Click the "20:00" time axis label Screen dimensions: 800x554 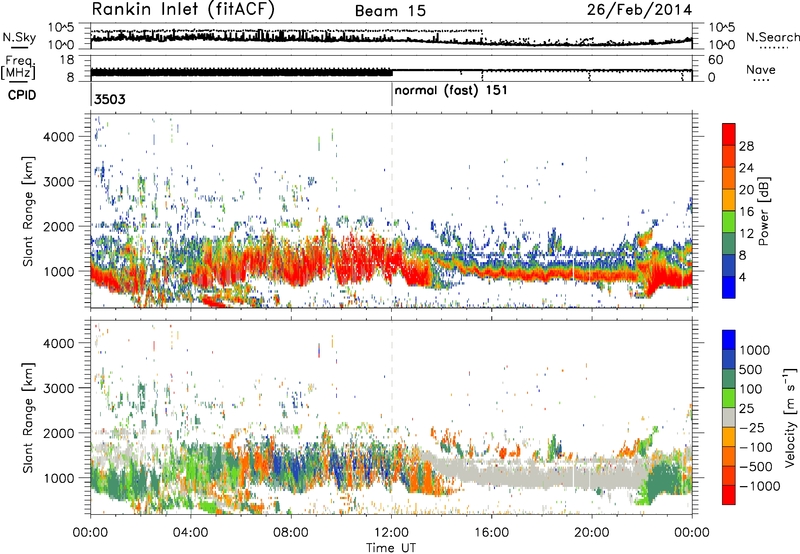pos(592,532)
